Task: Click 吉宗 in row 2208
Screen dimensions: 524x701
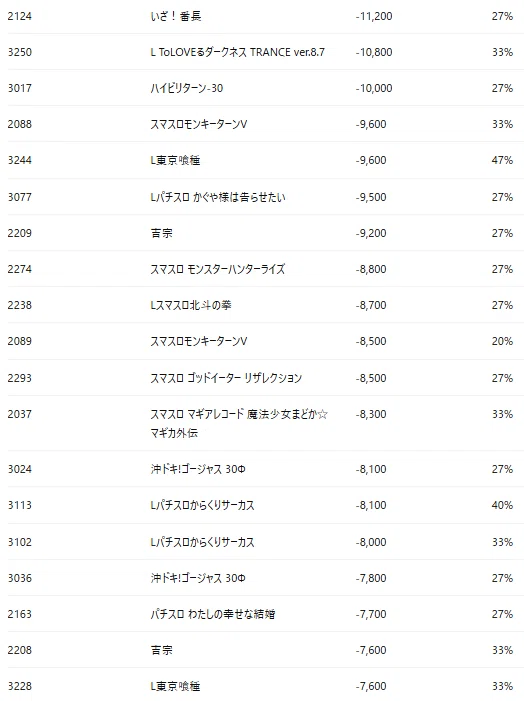Action: (x=161, y=650)
